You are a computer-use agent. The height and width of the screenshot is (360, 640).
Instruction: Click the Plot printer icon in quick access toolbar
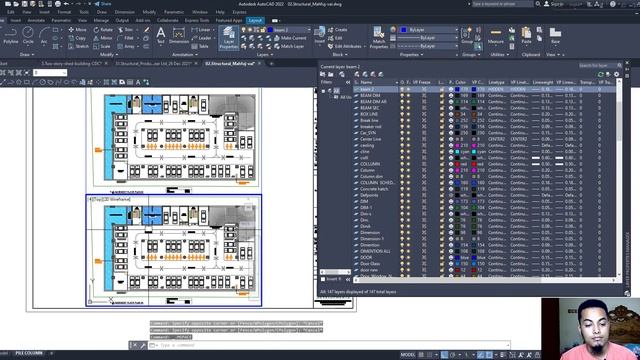point(58,4)
